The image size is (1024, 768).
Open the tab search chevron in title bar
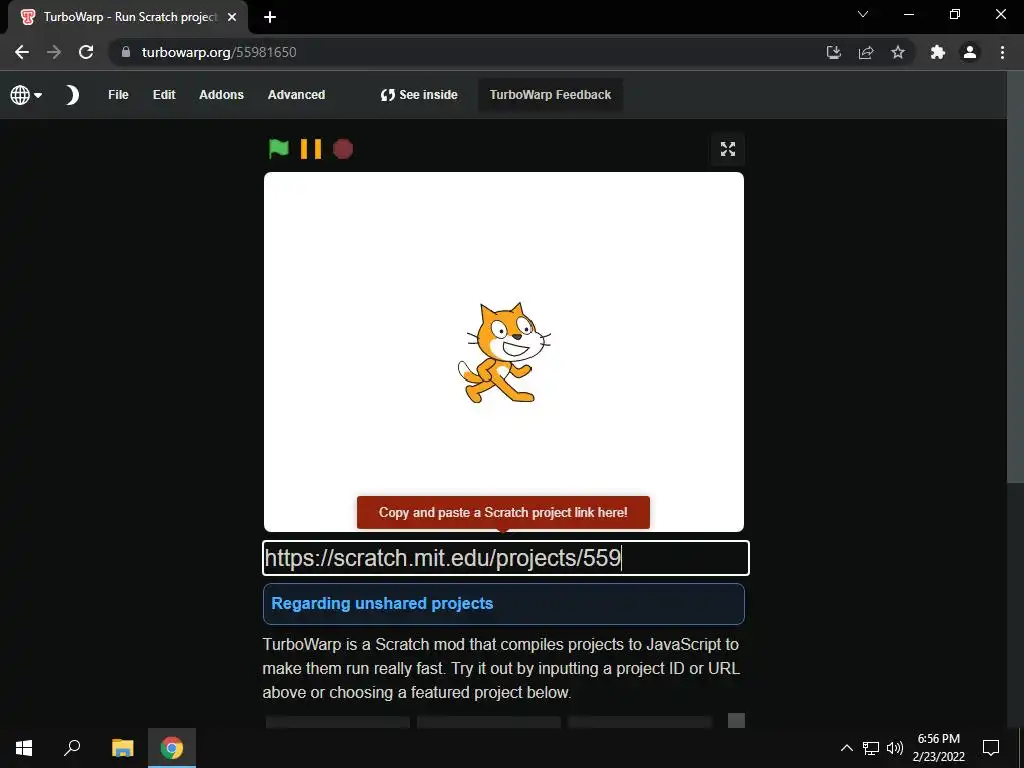click(863, 14)
